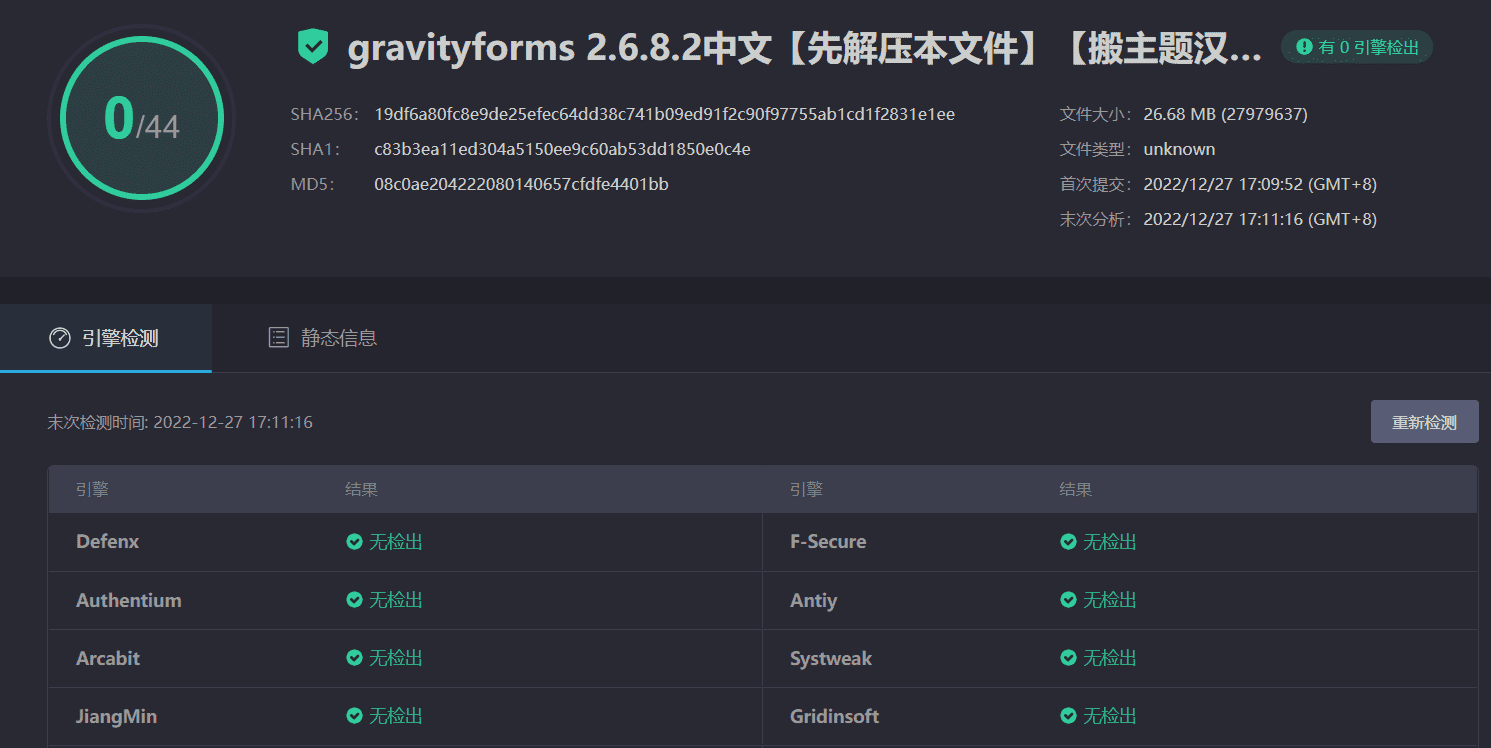Click the Arcabit engine name
The width and height of the screenshot is (1491, 748).
108,658
